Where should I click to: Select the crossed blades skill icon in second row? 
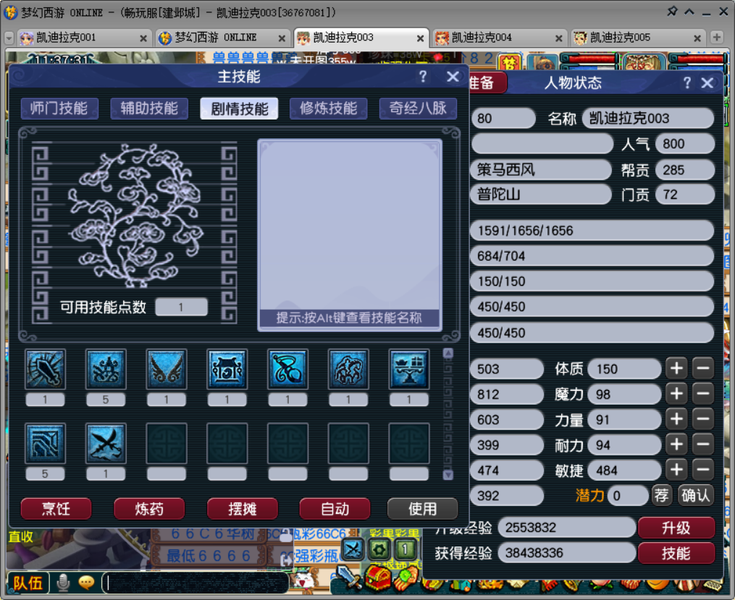coord(106,443)
